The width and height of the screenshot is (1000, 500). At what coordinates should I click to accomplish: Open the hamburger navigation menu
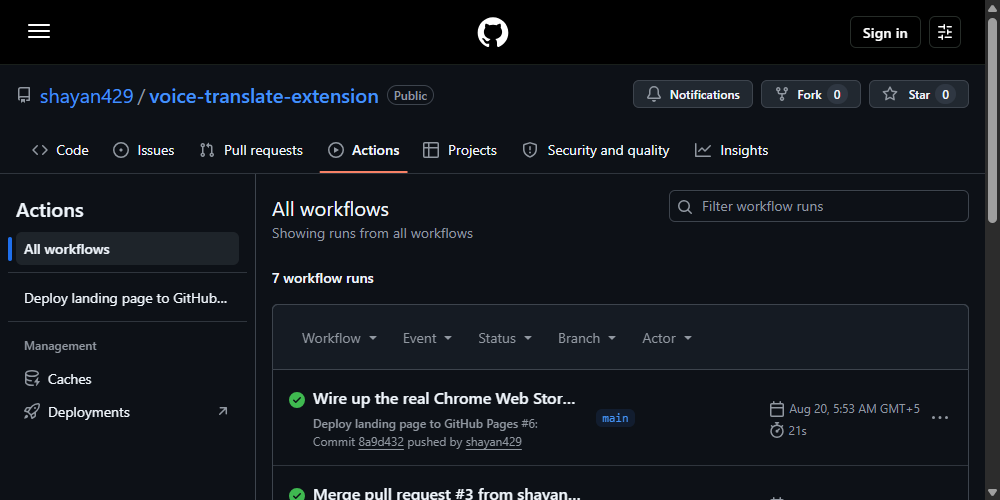(39, 31)
